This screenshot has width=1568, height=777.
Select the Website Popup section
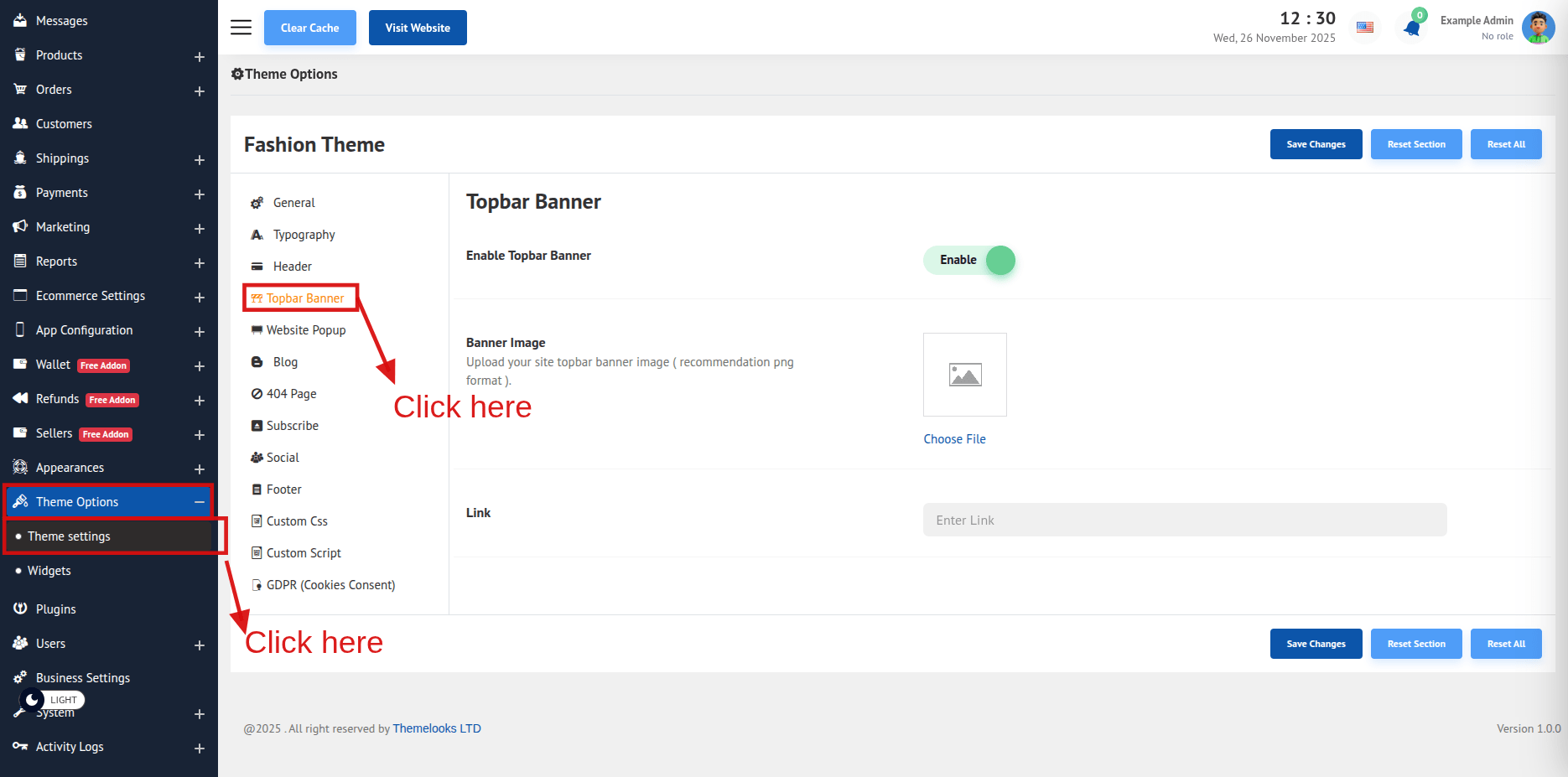point(305,330)
